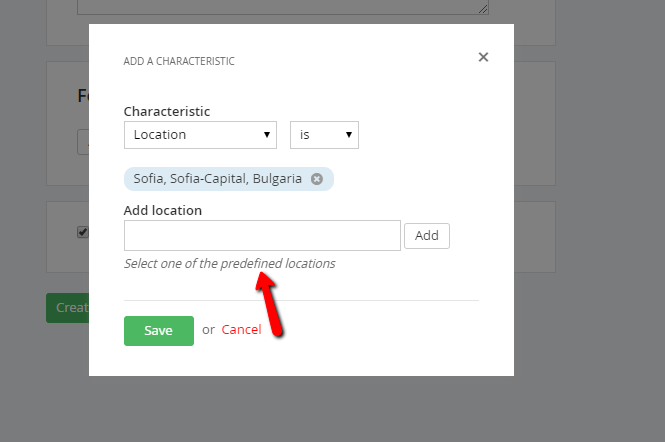Click the Add button next to location field
This screenshot has height=442, width=665.
pyautogui.click(x=427, y=236)
